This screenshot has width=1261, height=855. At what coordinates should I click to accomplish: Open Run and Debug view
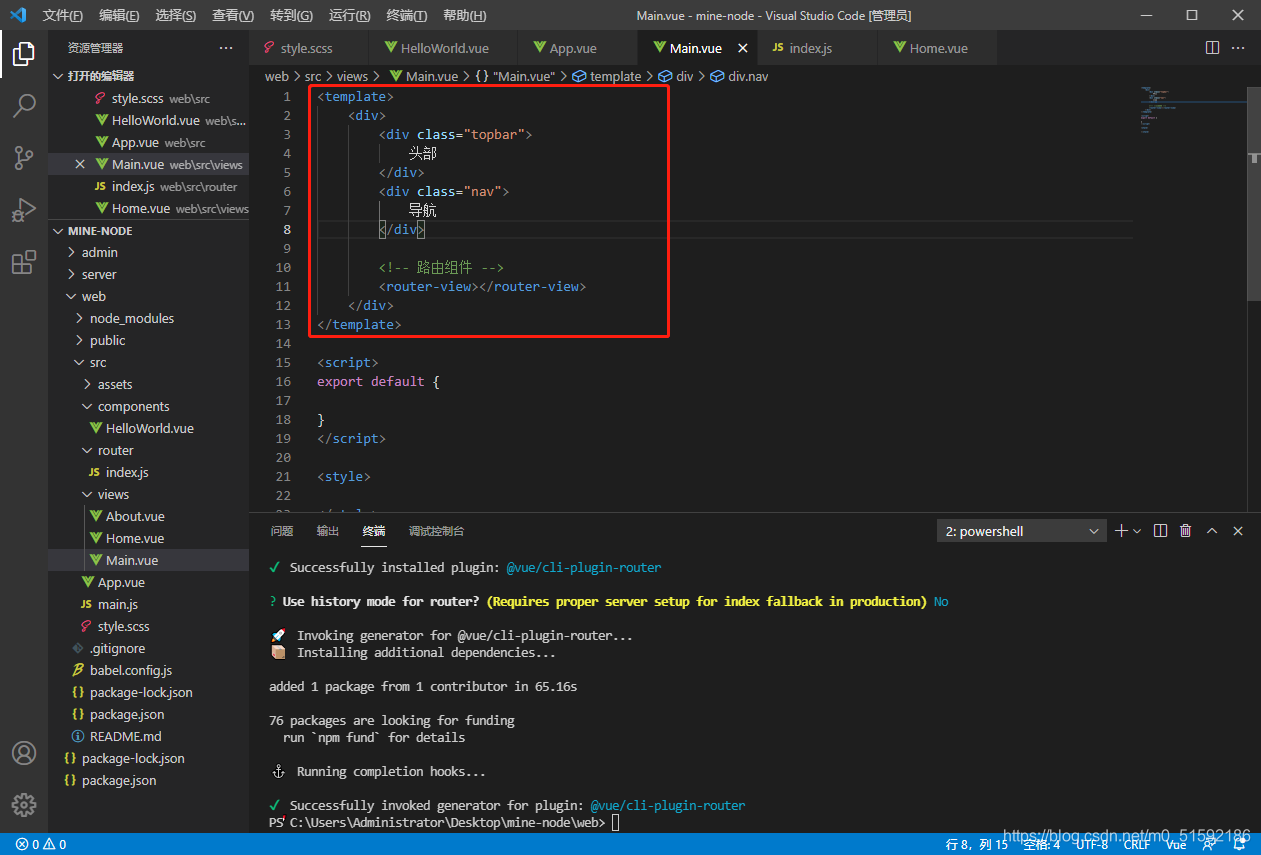24,210
